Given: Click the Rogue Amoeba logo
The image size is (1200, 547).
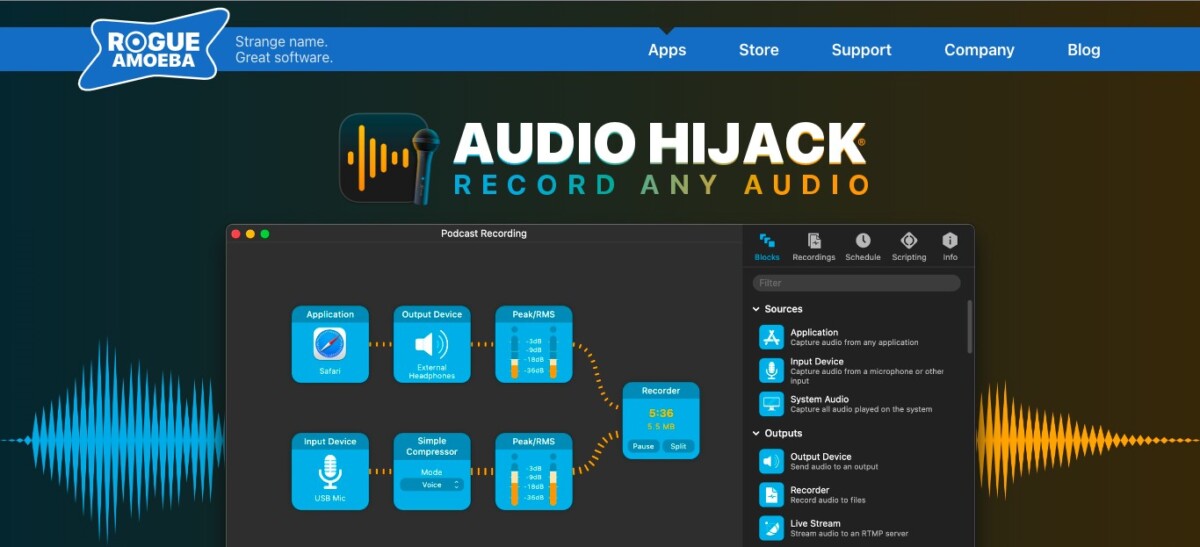Looking at the screenshot, I should (154, 48).
